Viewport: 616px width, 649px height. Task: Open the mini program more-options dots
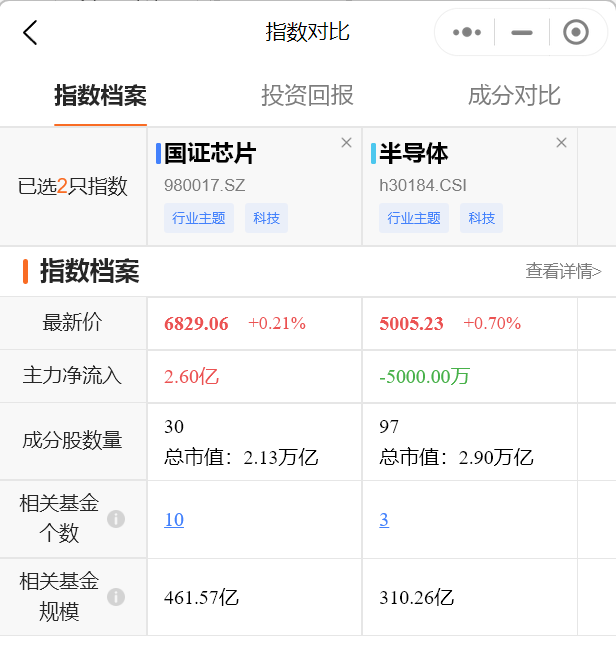pos(467,32)
